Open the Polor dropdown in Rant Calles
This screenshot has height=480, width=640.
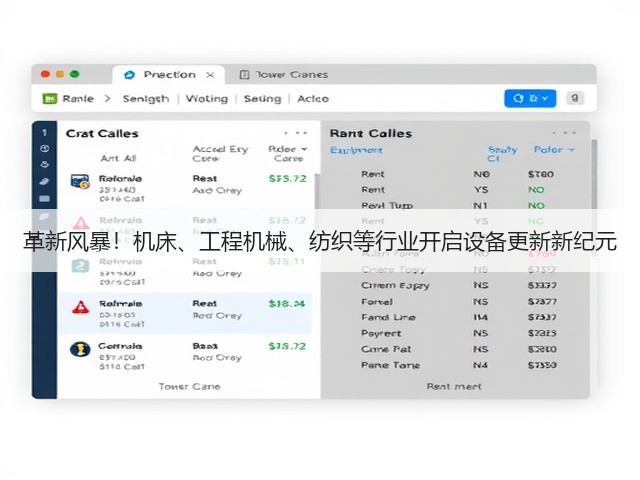554,150
